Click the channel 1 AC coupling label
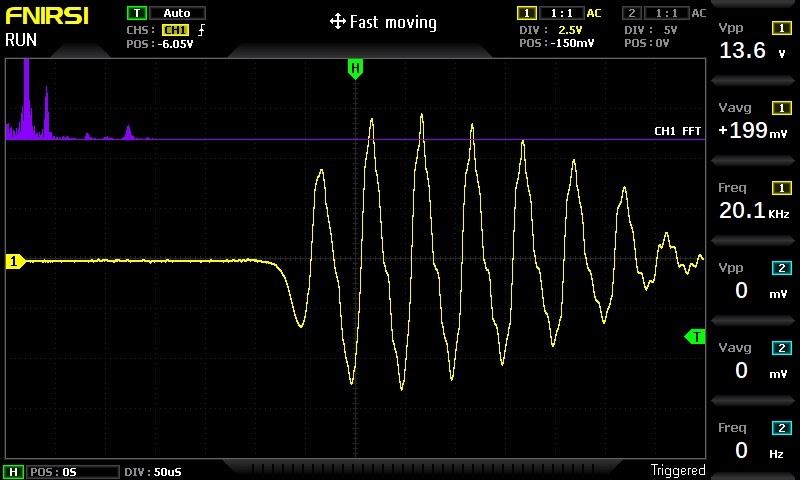The height and width of the screenshot is (480, 800). (x=594, y=13)
